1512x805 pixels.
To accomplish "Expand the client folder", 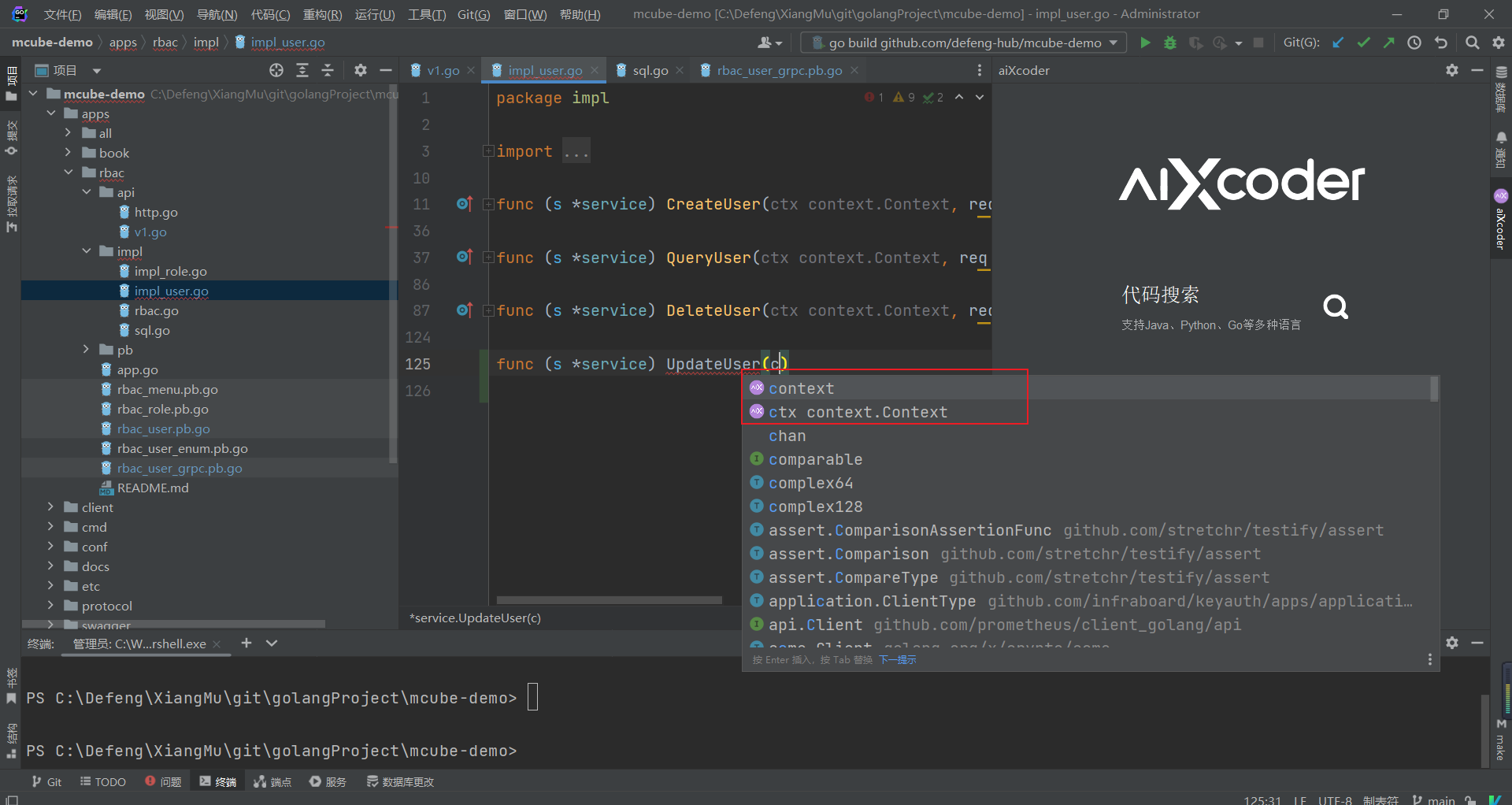I will tap(50, 507).
